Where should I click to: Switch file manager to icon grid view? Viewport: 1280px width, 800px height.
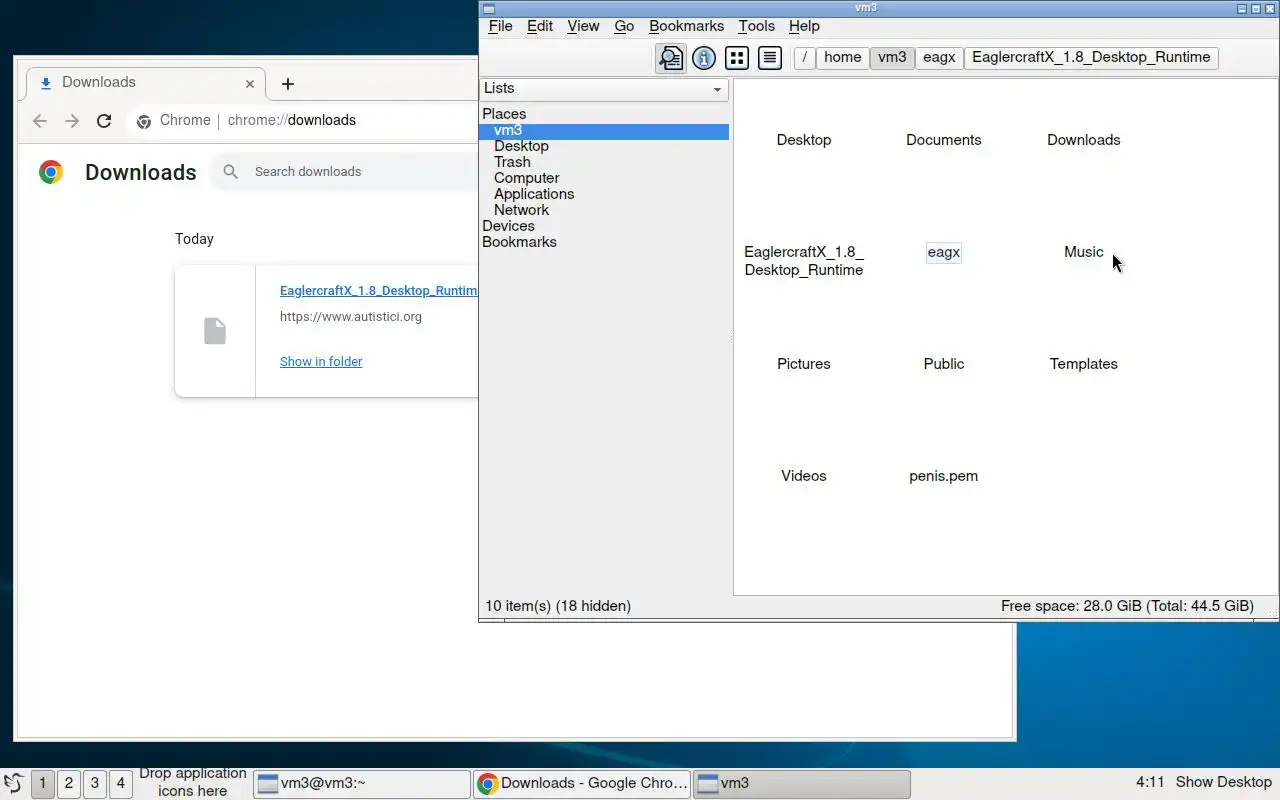click(737, 58)
